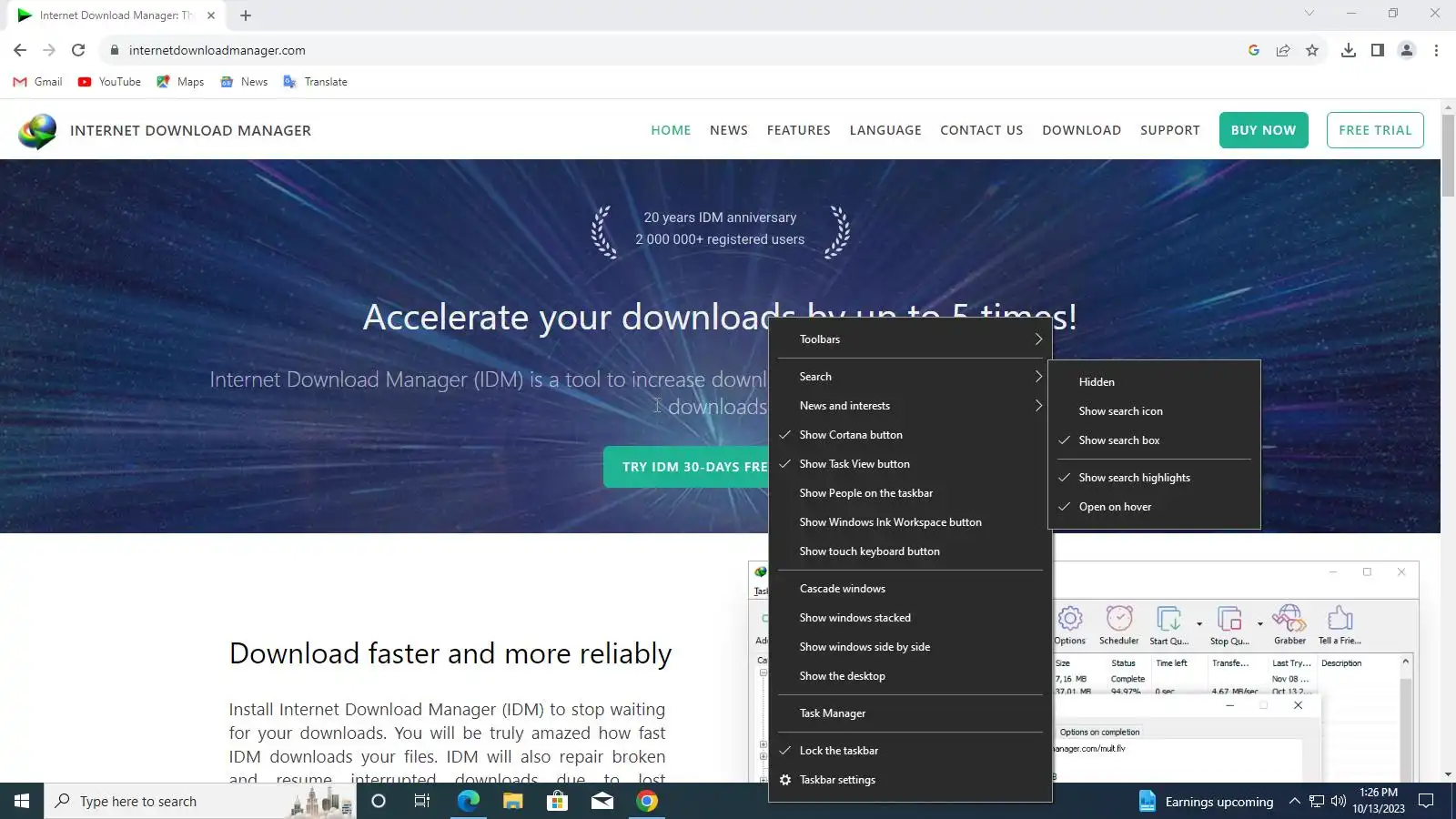Toggle Show Task View button

pos(910,464)
